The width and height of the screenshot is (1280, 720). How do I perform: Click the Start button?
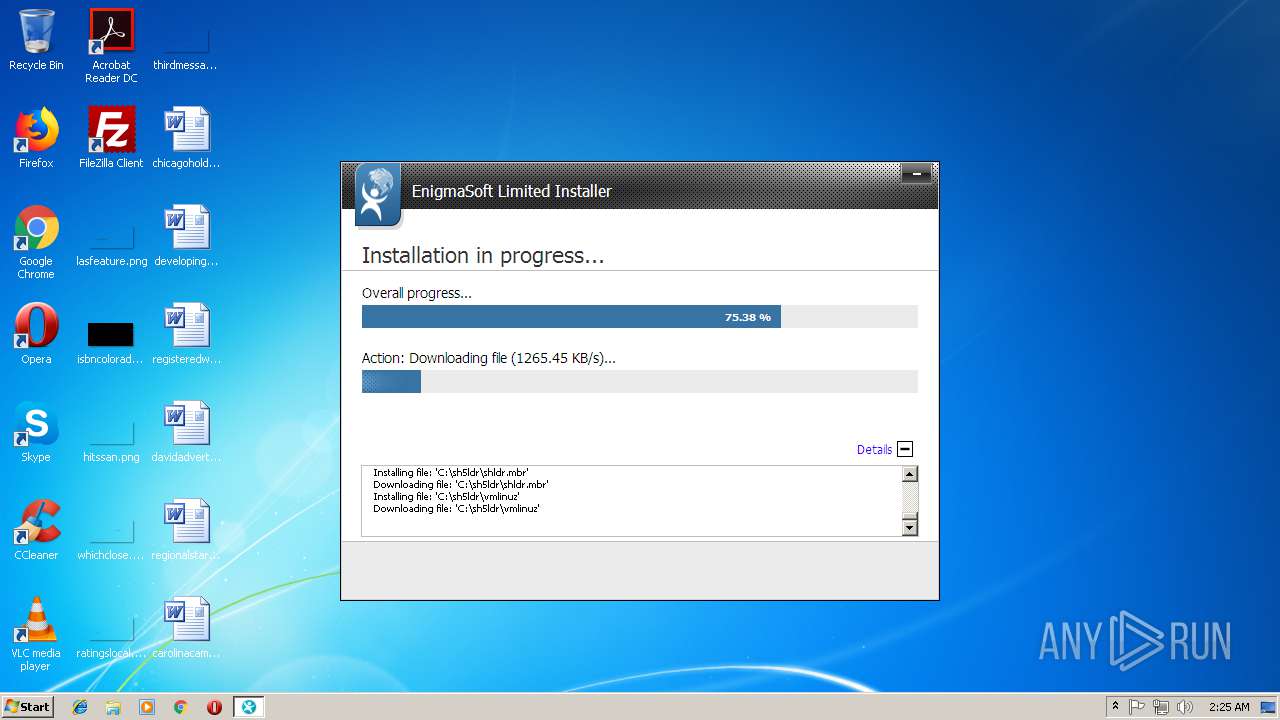27,707
